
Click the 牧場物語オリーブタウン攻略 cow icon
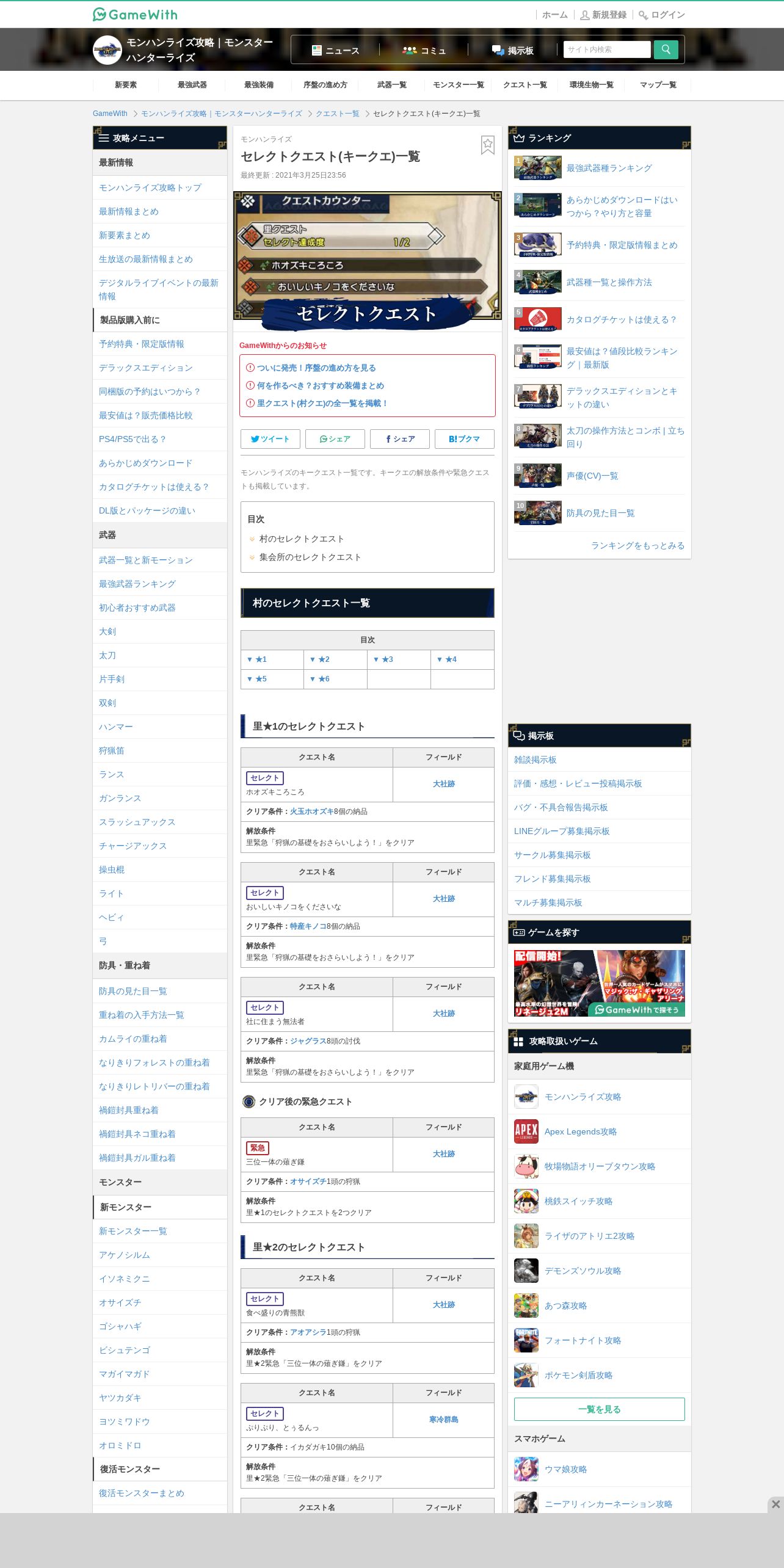tap(526, 1166)
